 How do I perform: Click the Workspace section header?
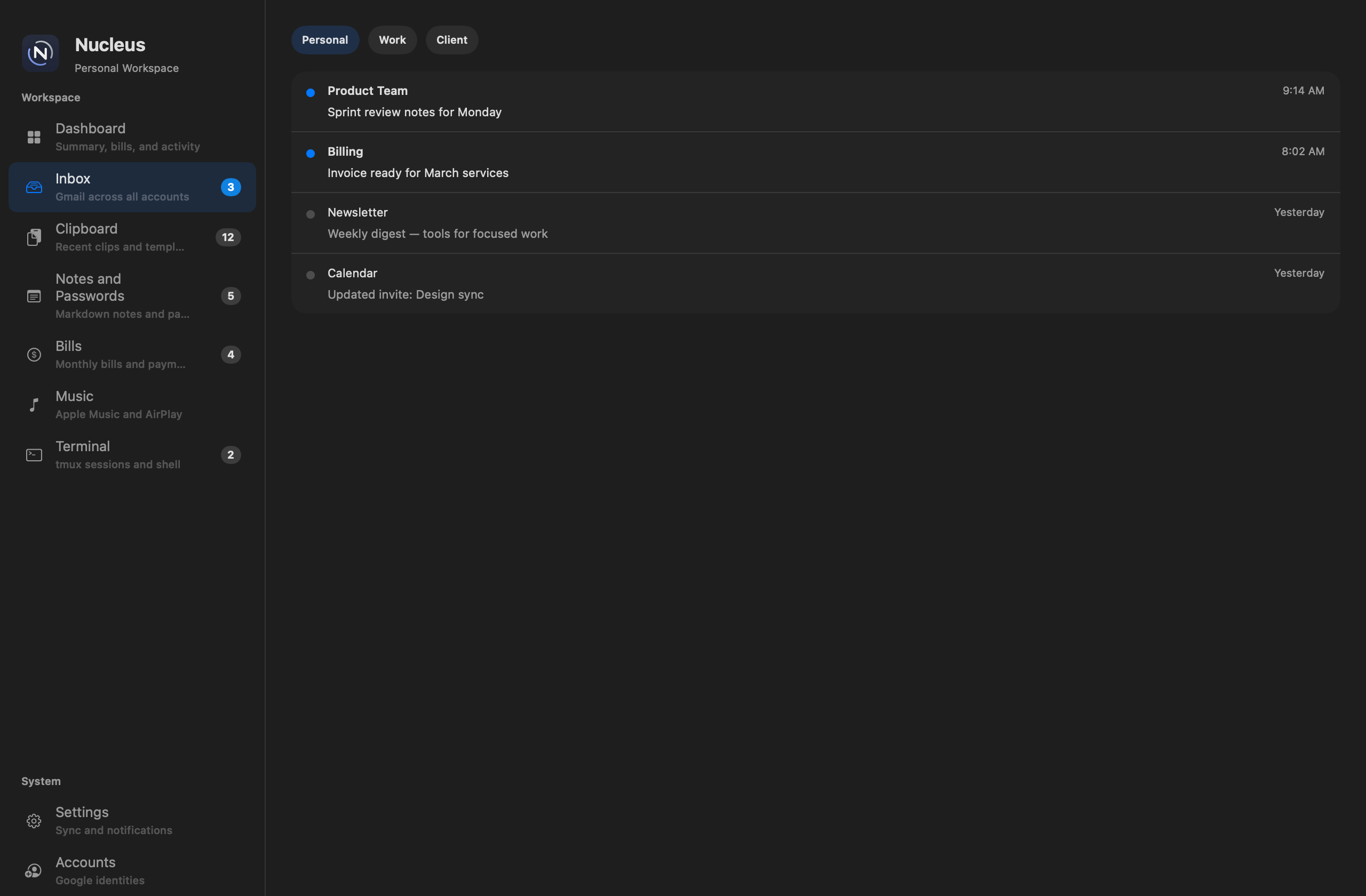pos(51,98)
